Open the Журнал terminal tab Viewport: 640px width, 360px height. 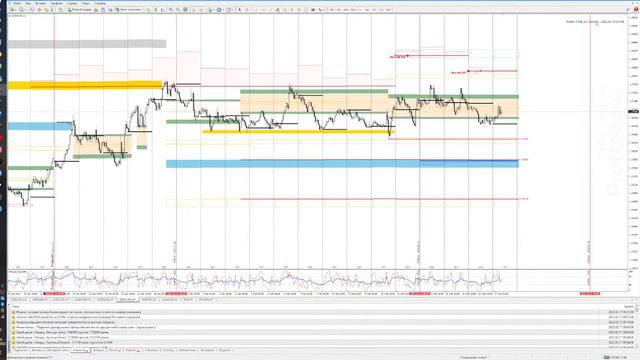tap(224, 350)
